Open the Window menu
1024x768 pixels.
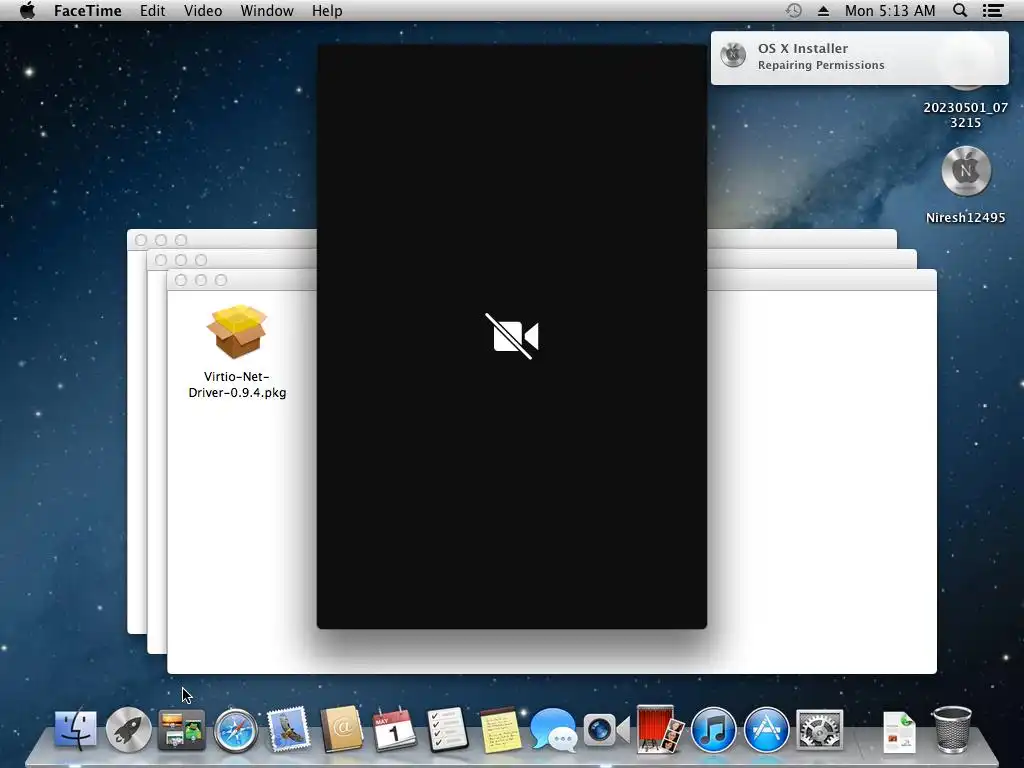point(266,11)
